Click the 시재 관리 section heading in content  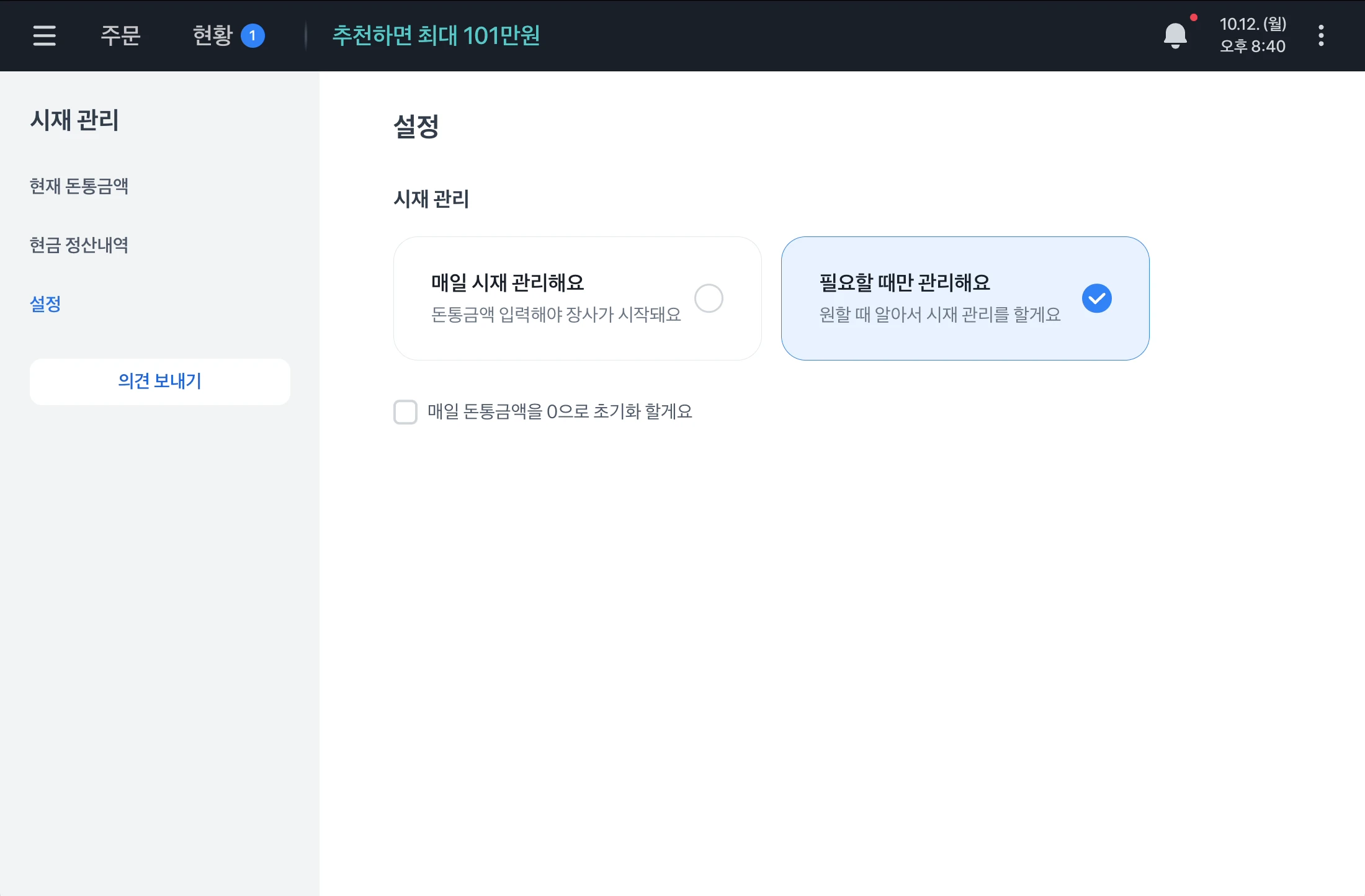(x=431, y=199)
